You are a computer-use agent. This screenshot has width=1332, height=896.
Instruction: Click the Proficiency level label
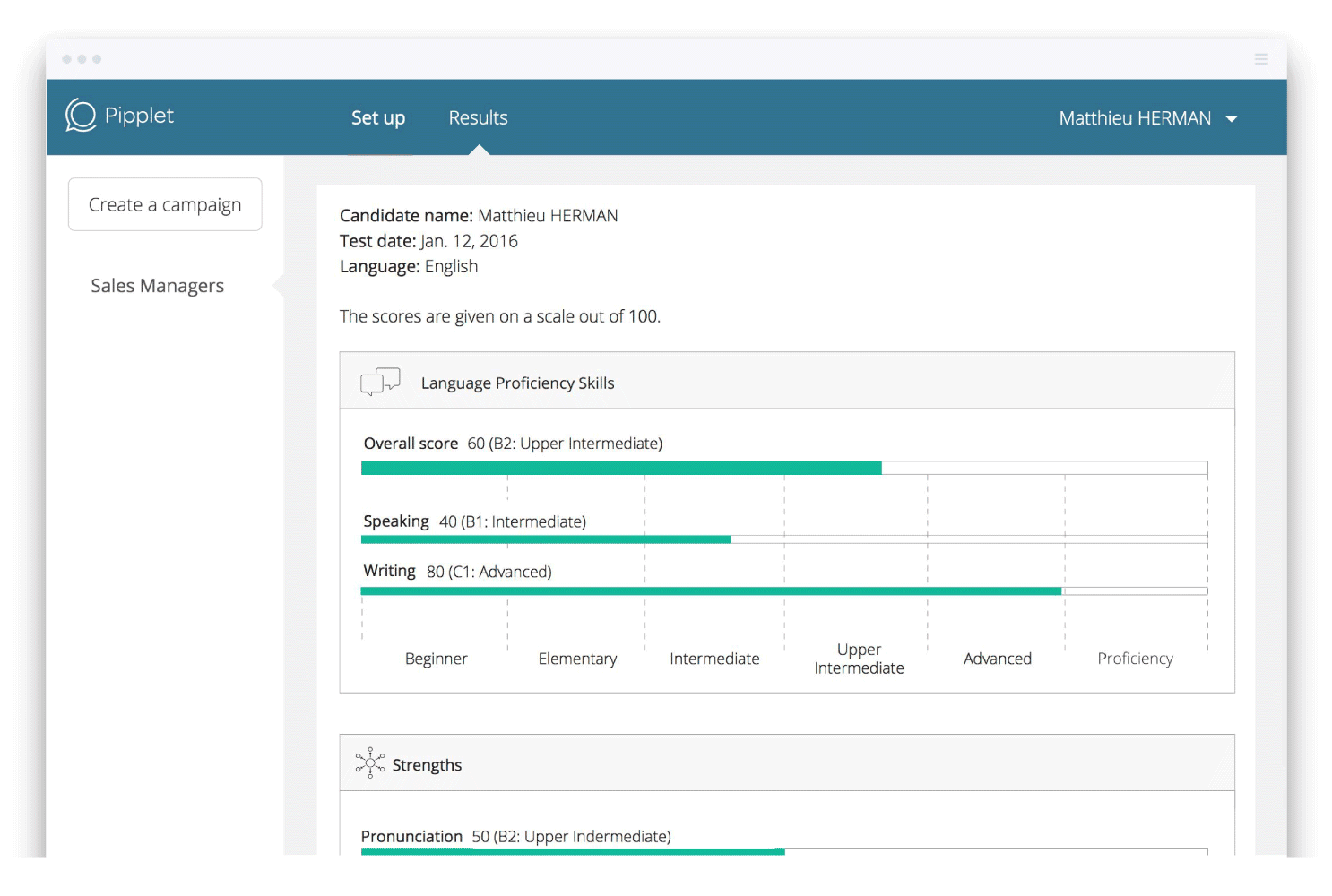click(x=1135, y=659)
